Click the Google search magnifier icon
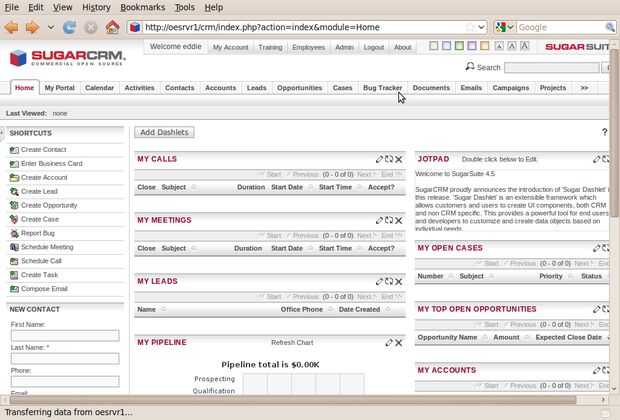Screen dimensions: 620x420 pyautogui.click(x=610, y=27)
